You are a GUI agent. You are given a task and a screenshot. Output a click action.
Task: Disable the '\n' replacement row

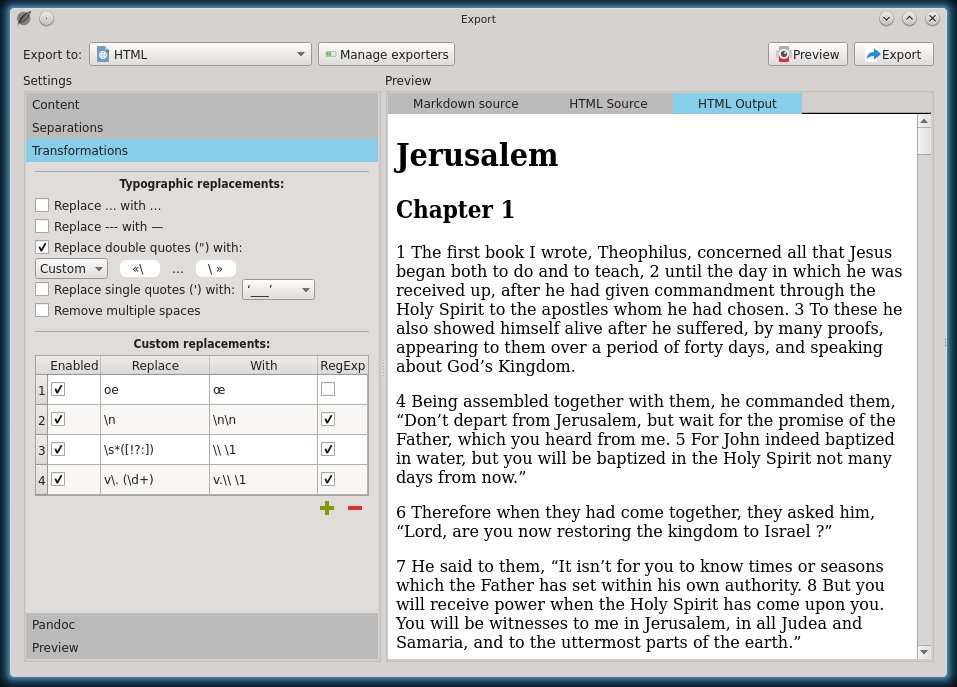click(58, 419)
